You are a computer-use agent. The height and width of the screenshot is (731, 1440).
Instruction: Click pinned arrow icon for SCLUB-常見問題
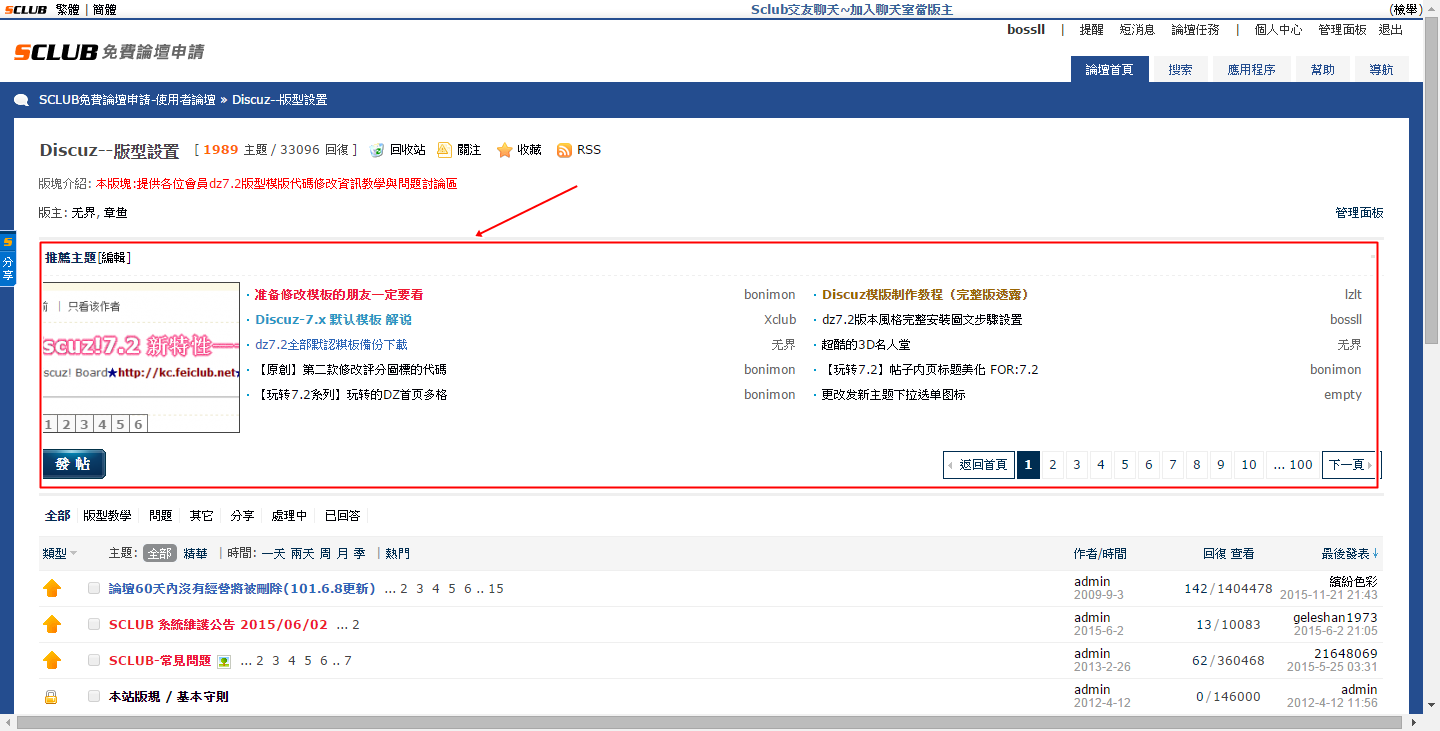pos(52,661)
